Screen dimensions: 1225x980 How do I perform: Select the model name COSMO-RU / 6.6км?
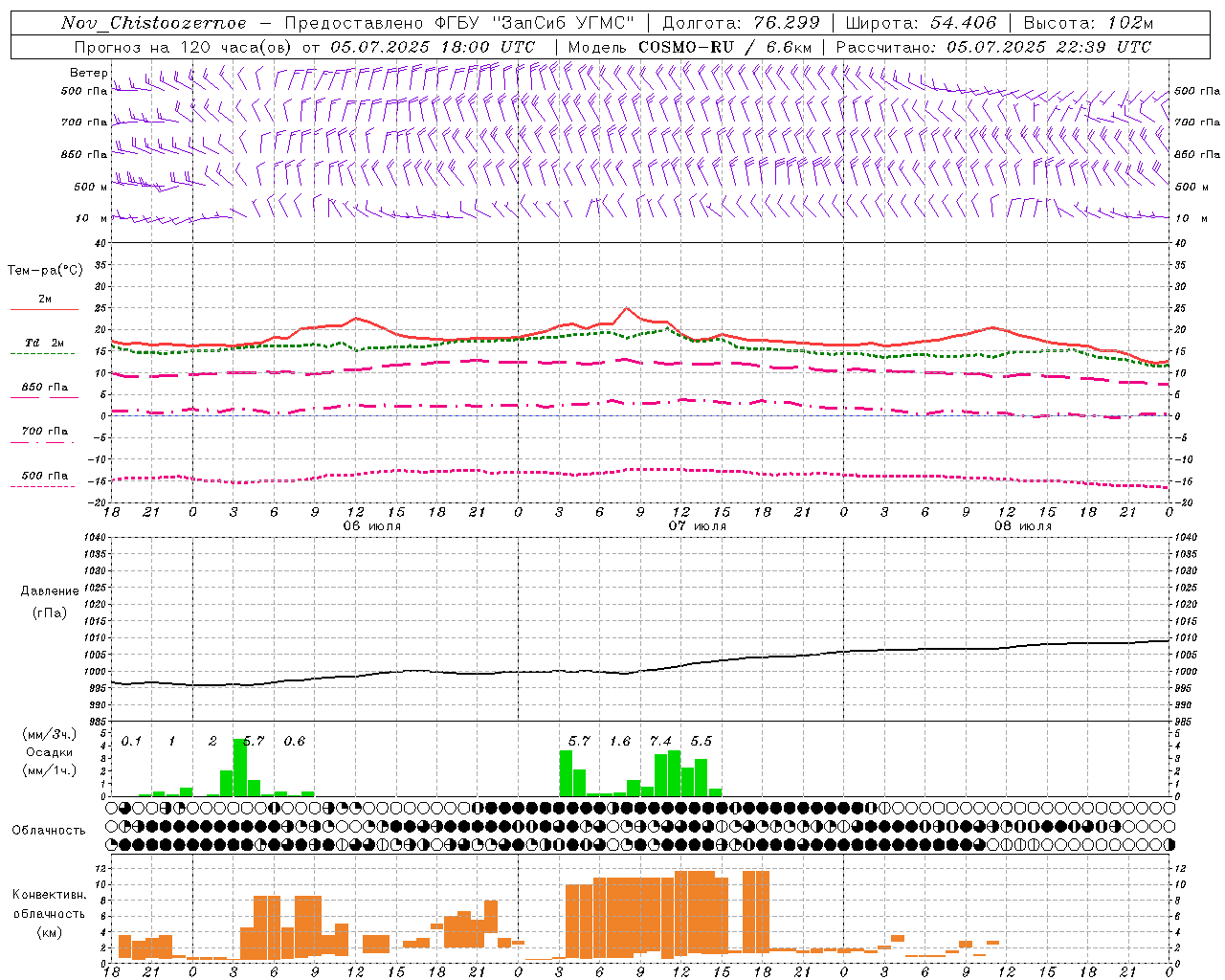[x=725, y=47]
